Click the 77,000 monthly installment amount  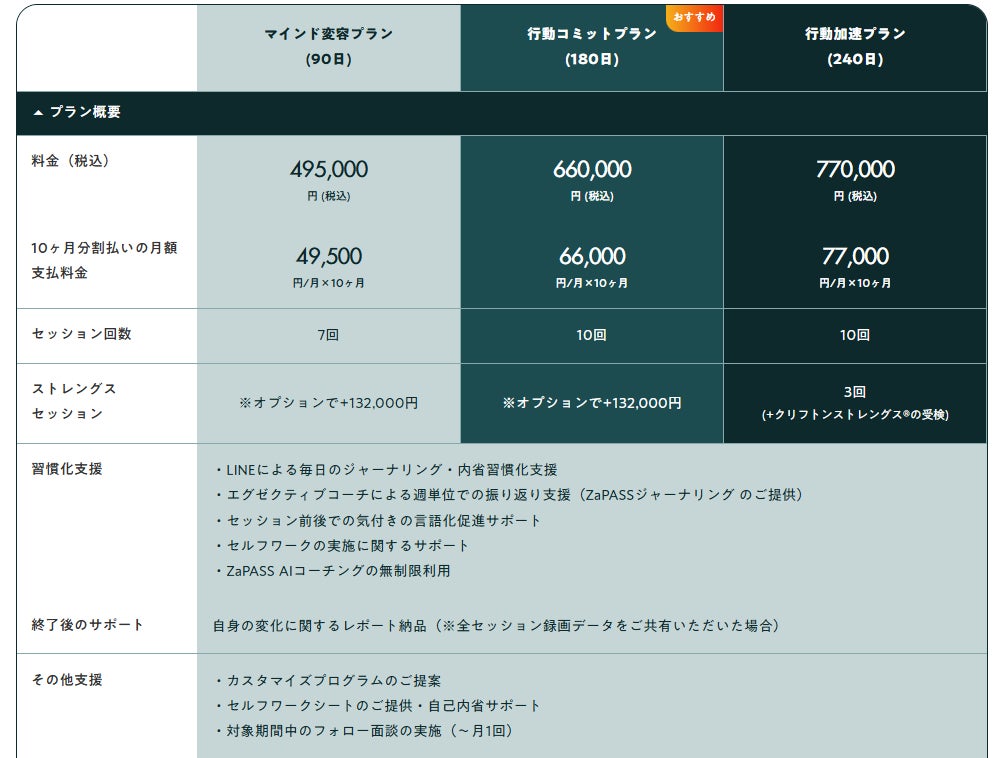(855, 257)
